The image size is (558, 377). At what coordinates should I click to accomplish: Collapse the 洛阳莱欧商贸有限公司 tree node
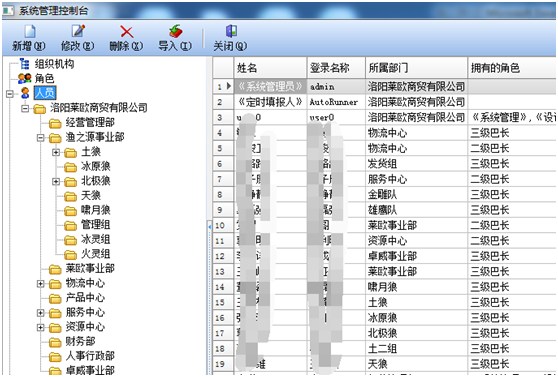pos(25,108)
